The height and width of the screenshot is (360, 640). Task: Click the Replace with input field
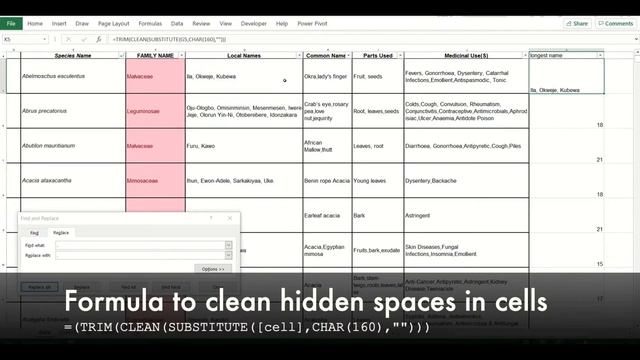pos(140,255)
